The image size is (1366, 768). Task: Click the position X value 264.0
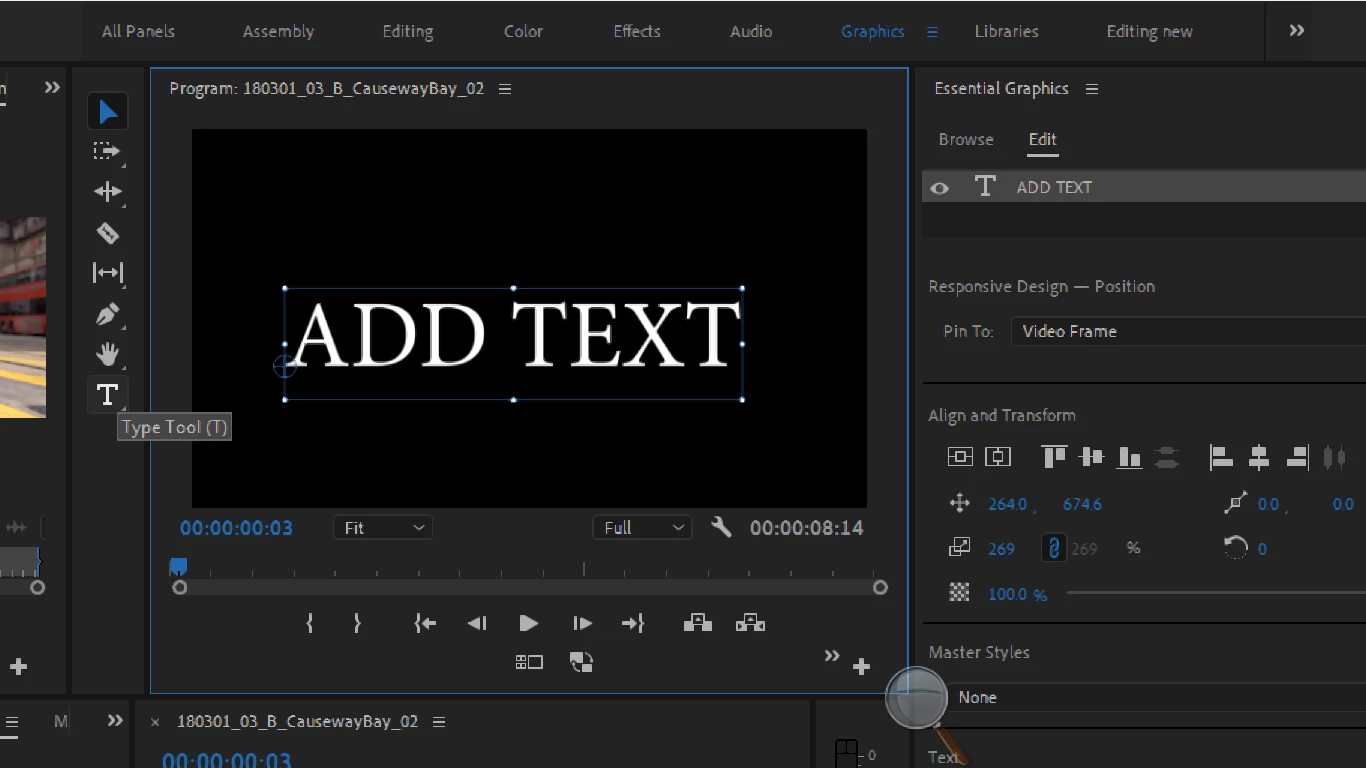tap(1008, 504)
